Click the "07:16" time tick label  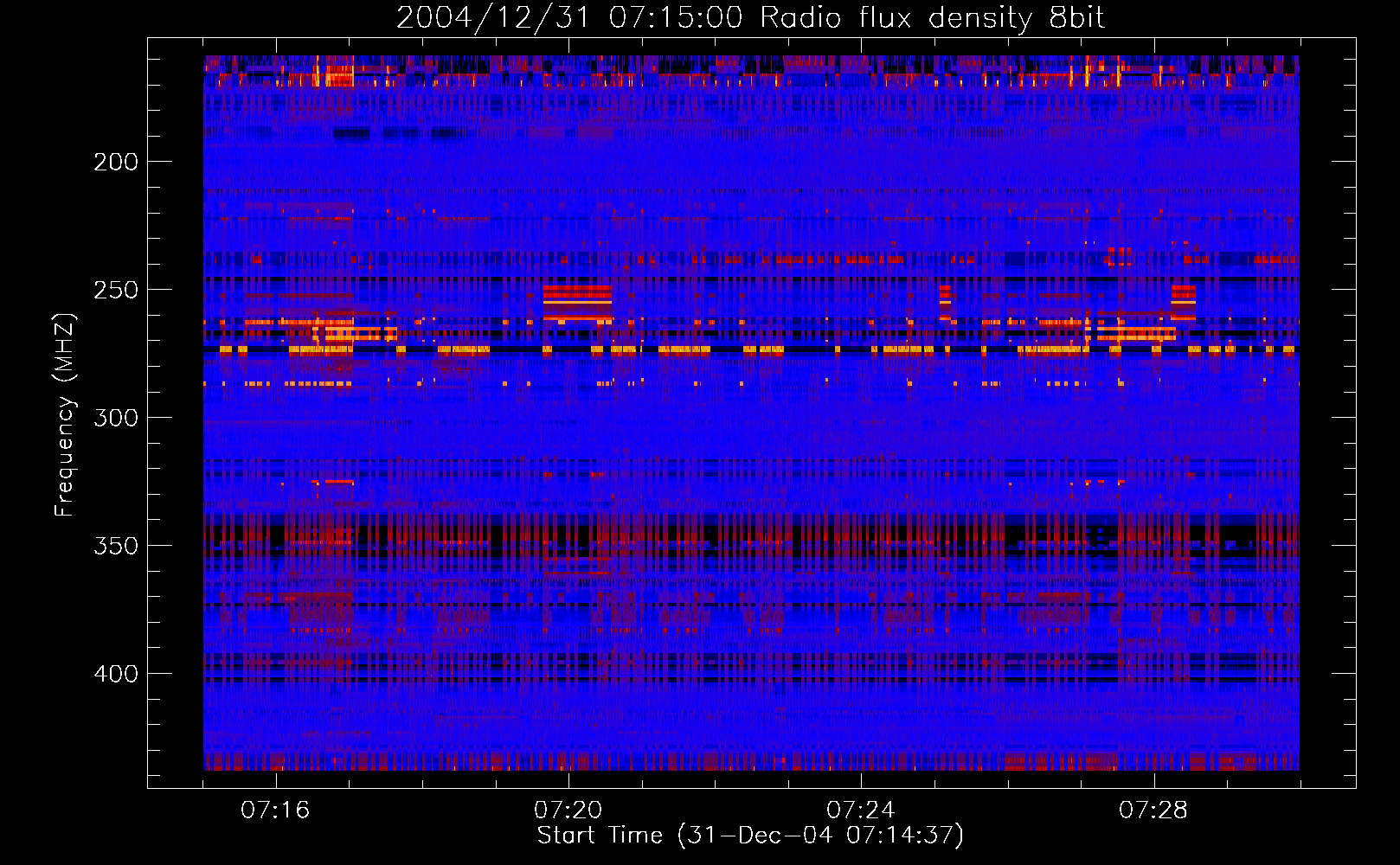(x=275, y=811)
